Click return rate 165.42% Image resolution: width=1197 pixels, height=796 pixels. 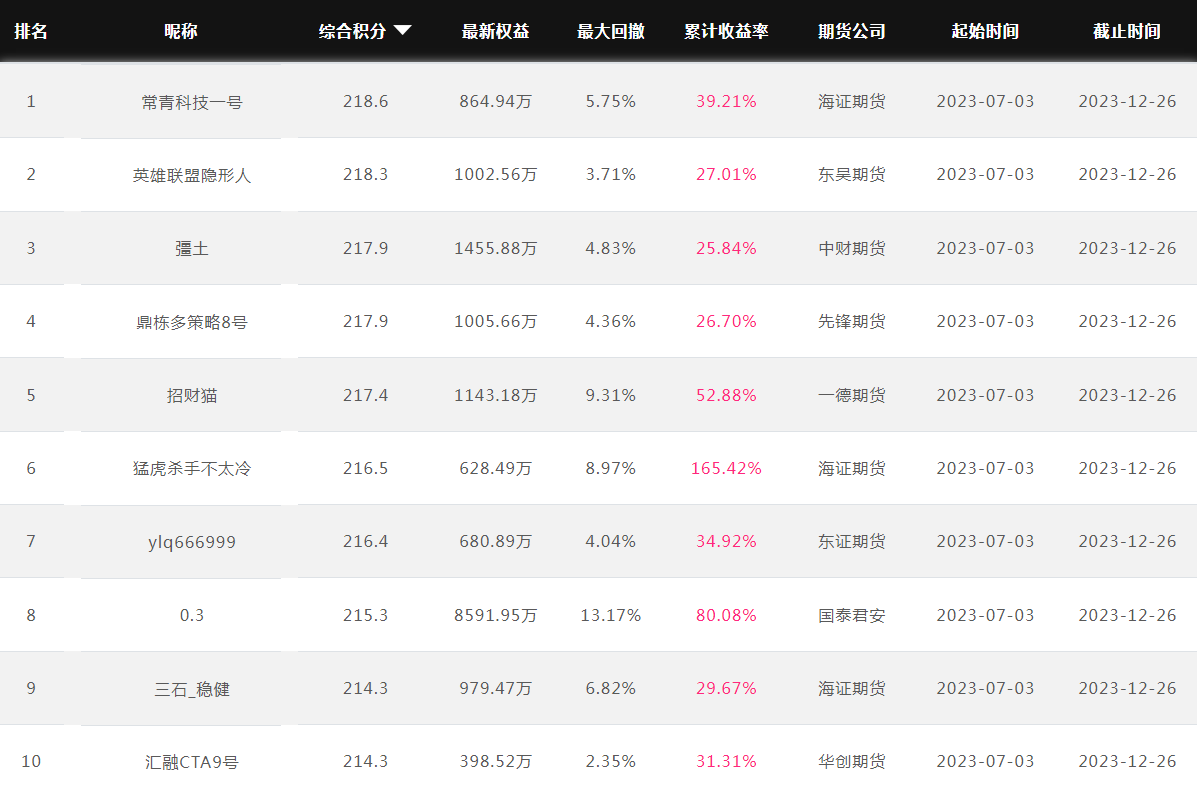726,469
